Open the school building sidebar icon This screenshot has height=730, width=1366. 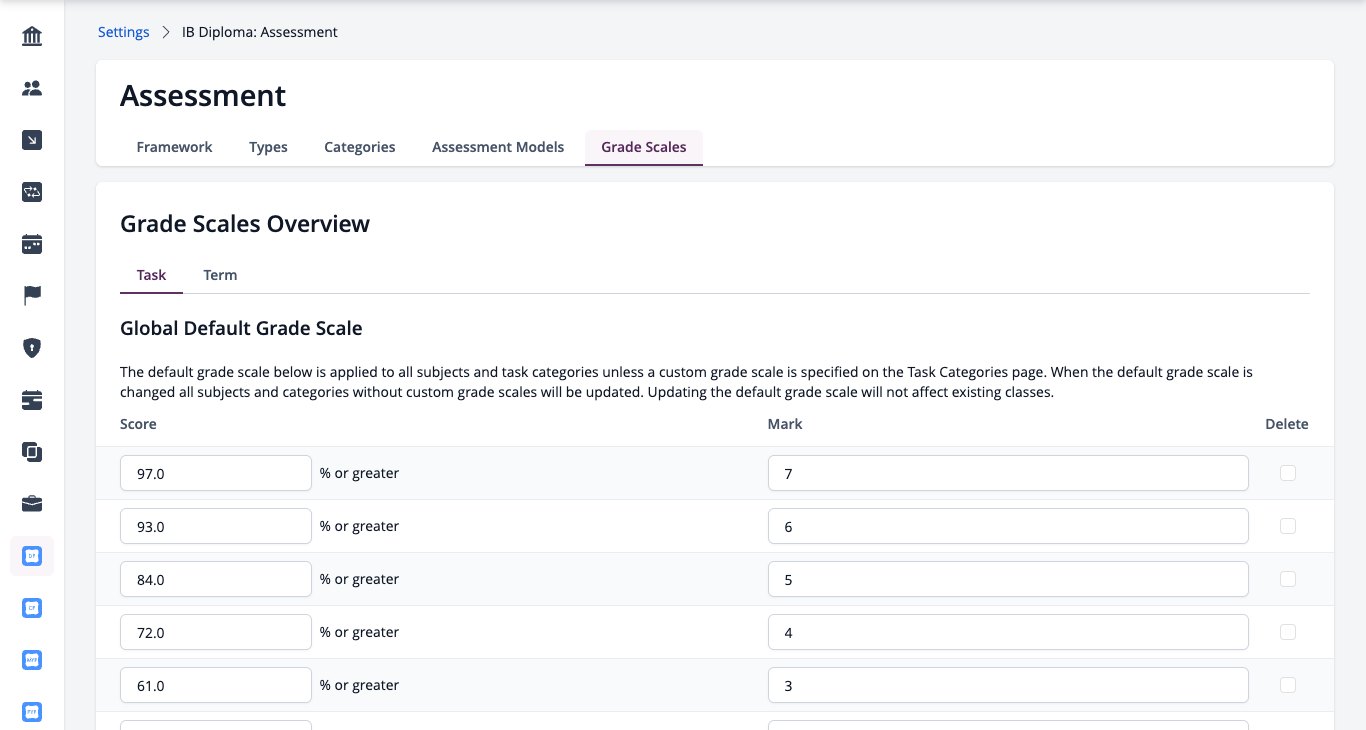(32, 37)
